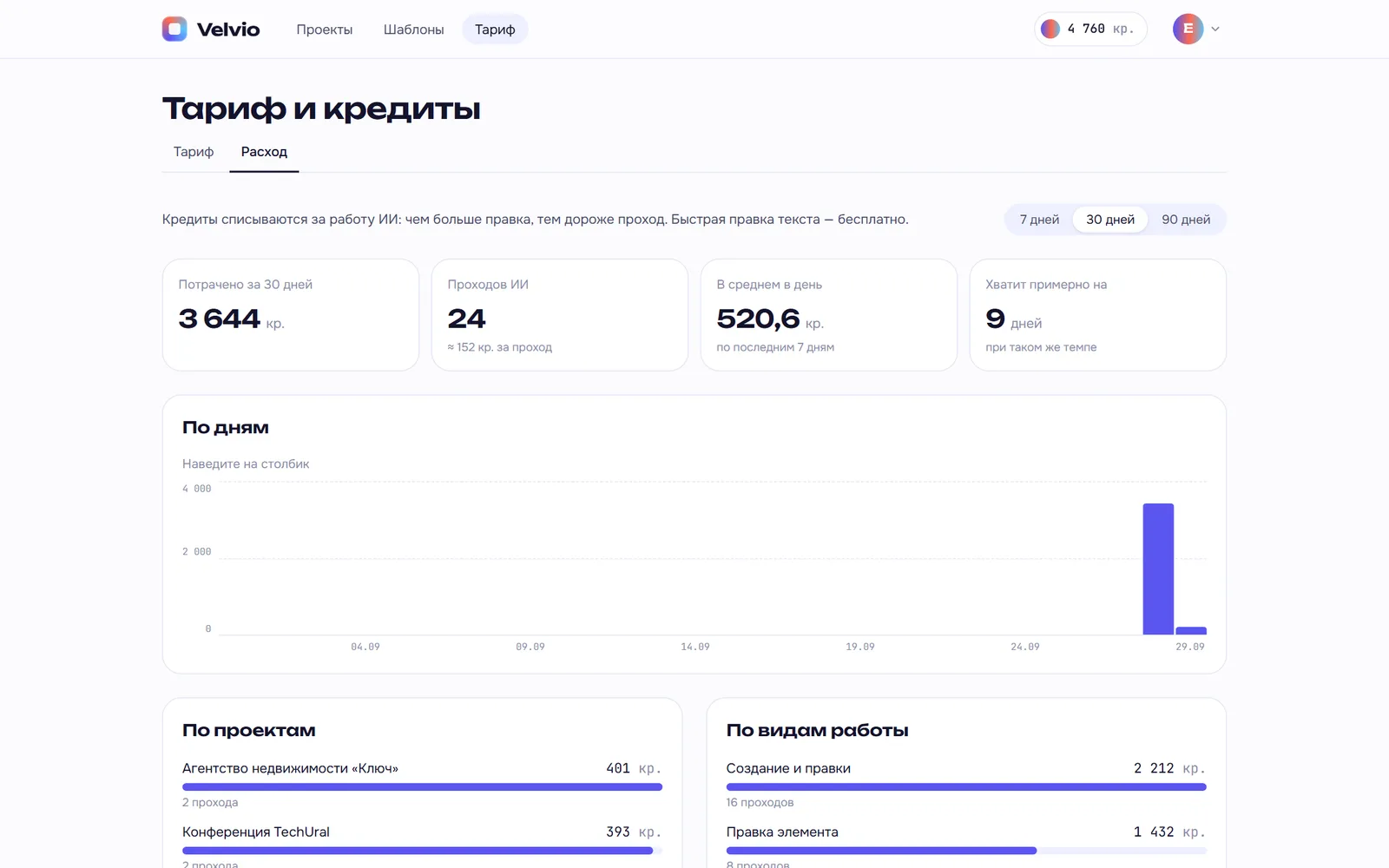Click the Конференция TechUral progress bar

422,851
